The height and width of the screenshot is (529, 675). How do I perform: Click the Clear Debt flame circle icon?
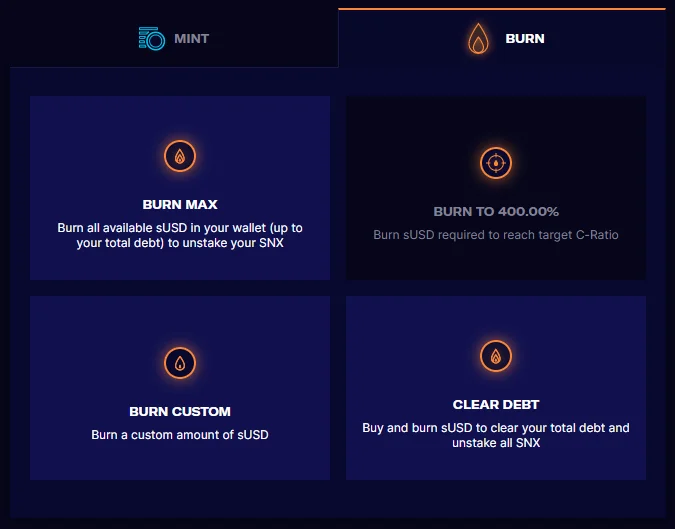(x=496, y=356)
